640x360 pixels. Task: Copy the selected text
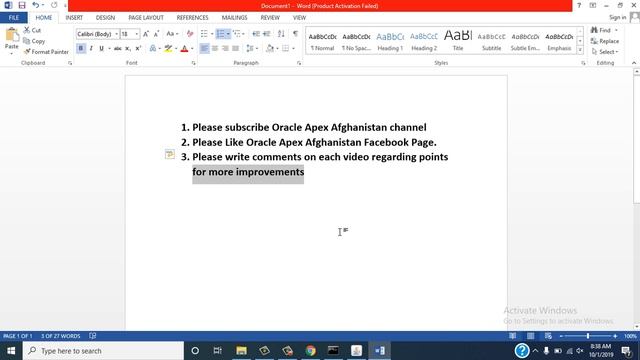pyautogui.click(x=34, y=41)
